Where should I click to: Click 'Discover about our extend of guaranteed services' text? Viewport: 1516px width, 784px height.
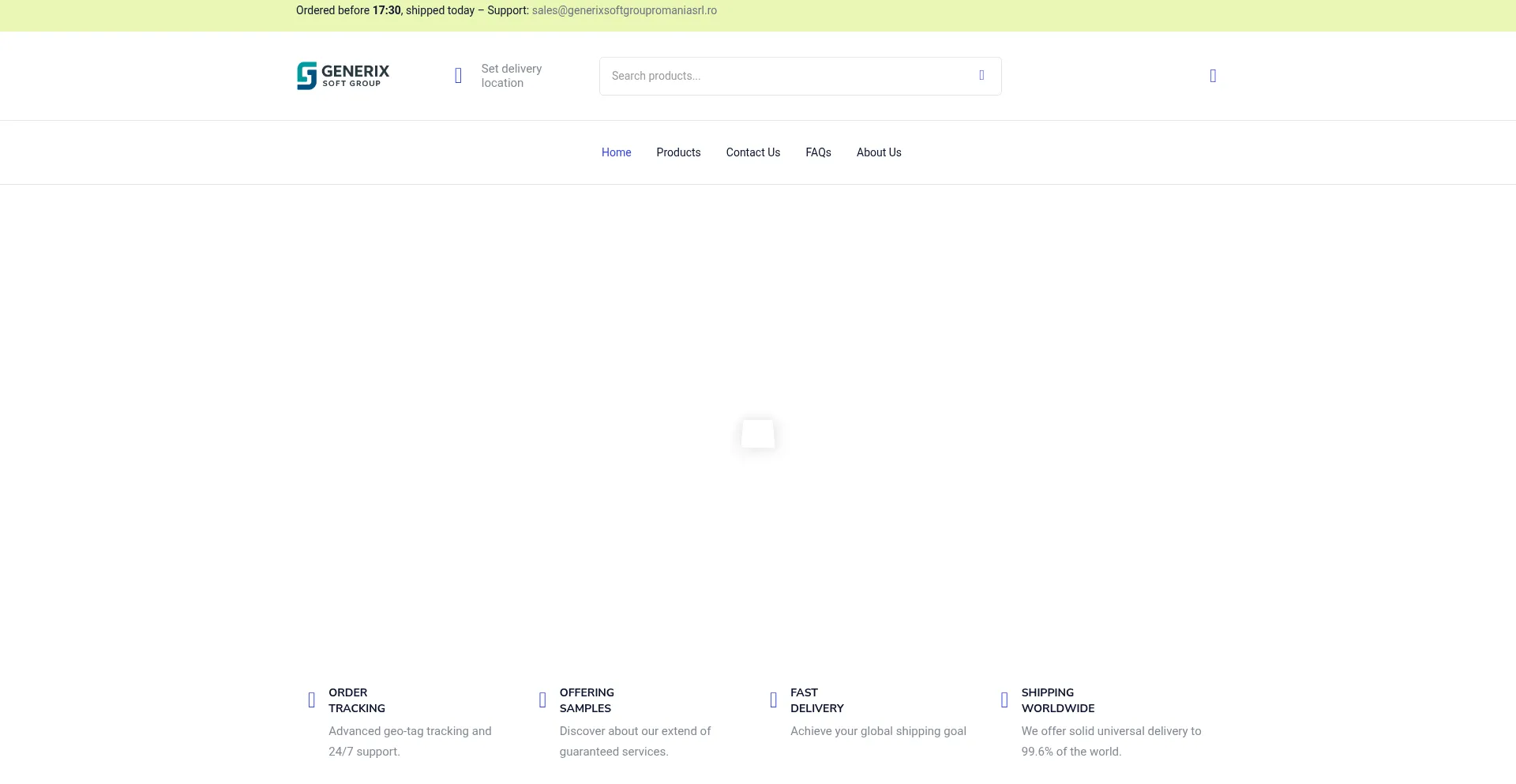coord(635,741)
